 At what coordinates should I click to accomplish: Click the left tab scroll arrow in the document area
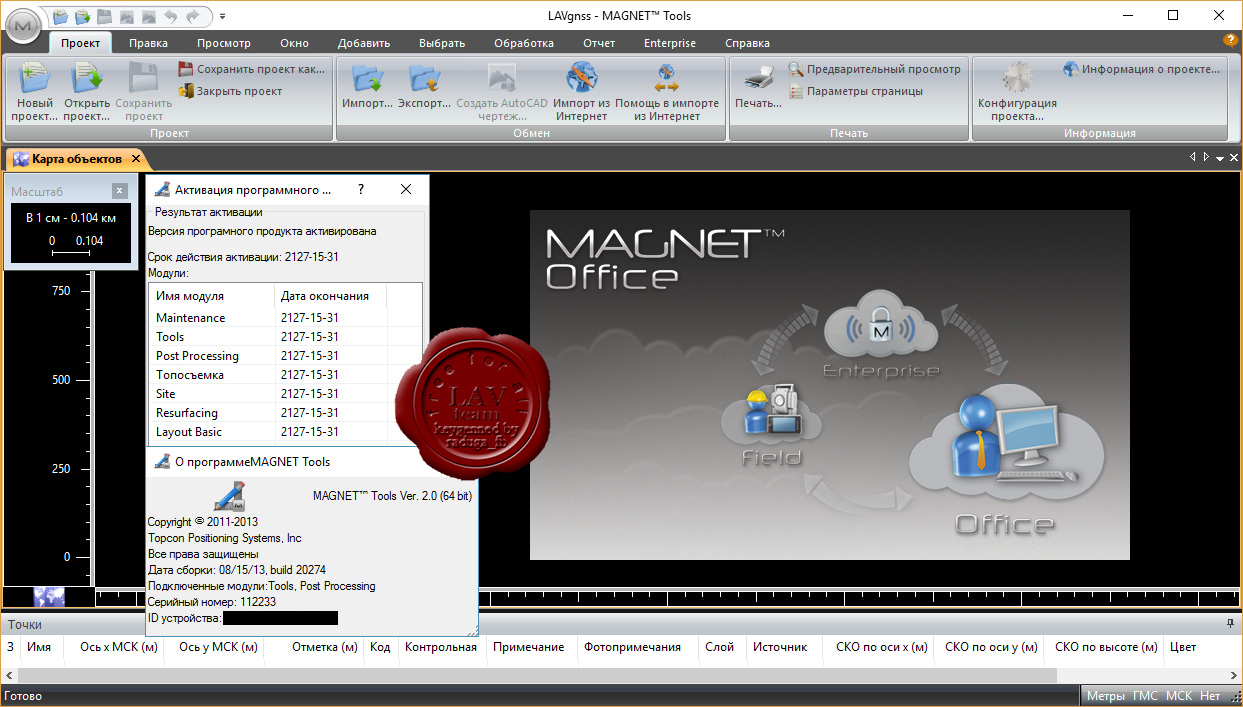(1193, 158)
